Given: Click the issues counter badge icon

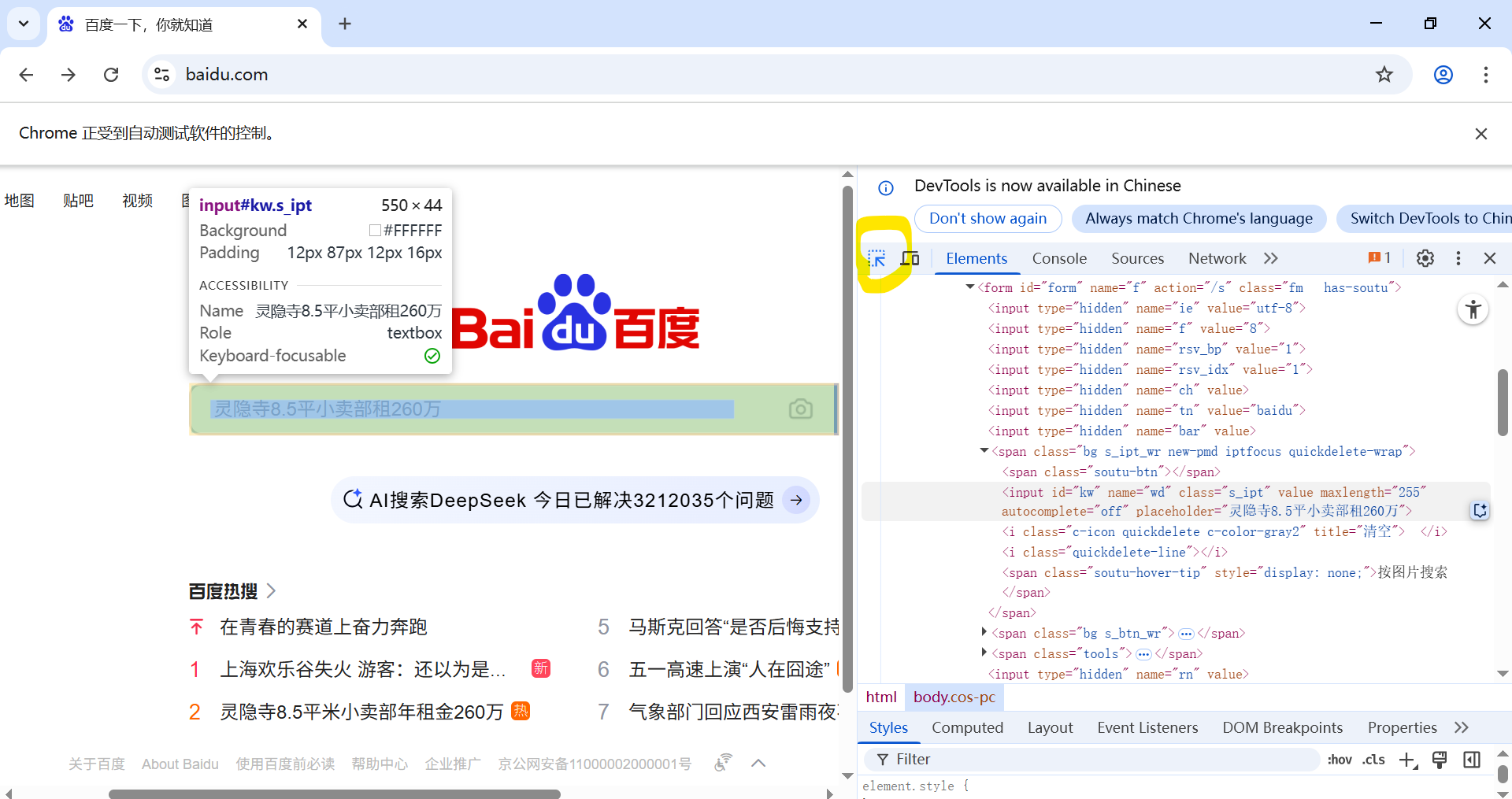Looking at the screenshot, I should coord(1379,257).
